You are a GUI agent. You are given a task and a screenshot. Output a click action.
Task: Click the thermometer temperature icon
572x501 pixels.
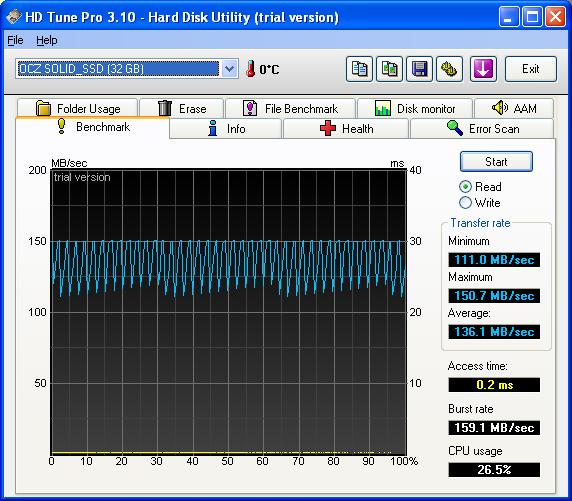[x=250, y=69]
